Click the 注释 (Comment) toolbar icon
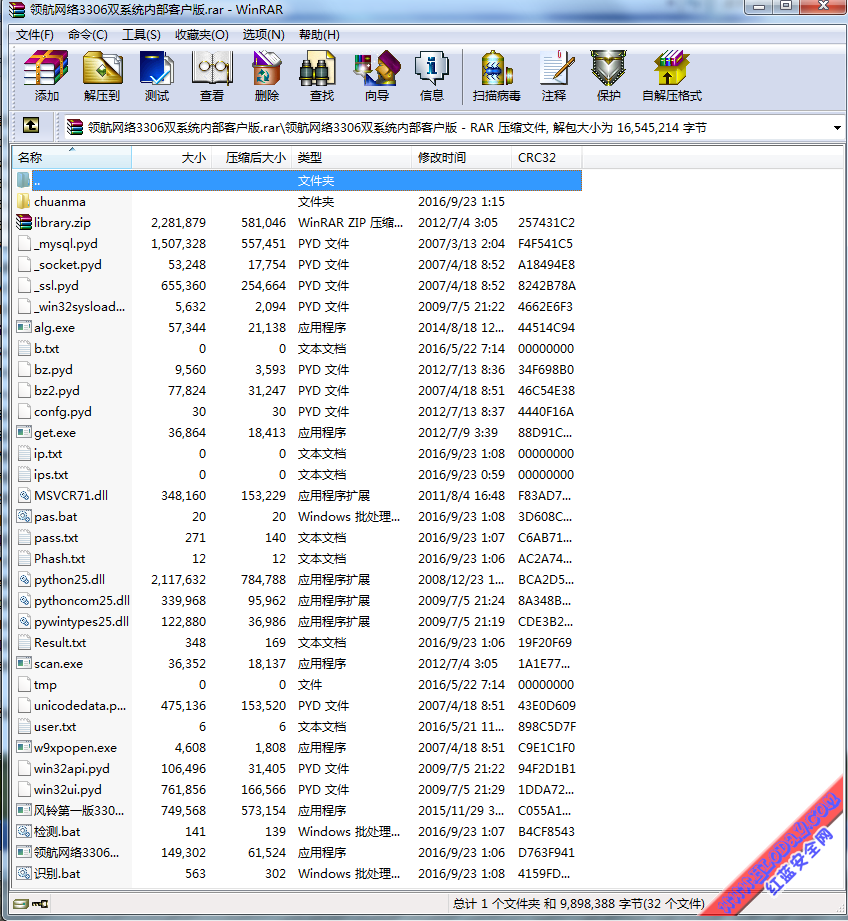Screen dimensions: 848x921 click(x=555, y=69)
